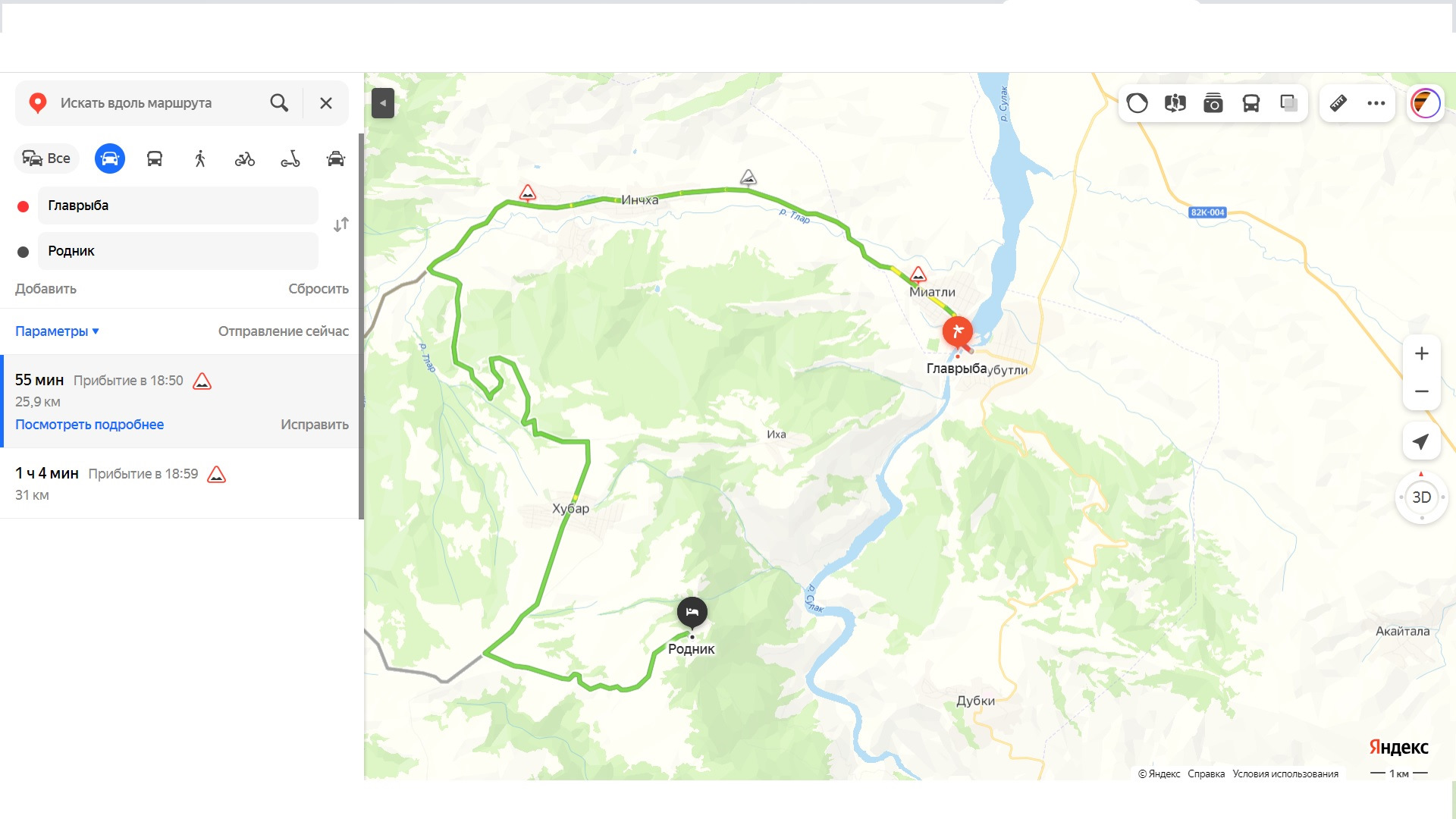1456x819 pixels.
Task: Select the car route mode icon
Action: 110,158
